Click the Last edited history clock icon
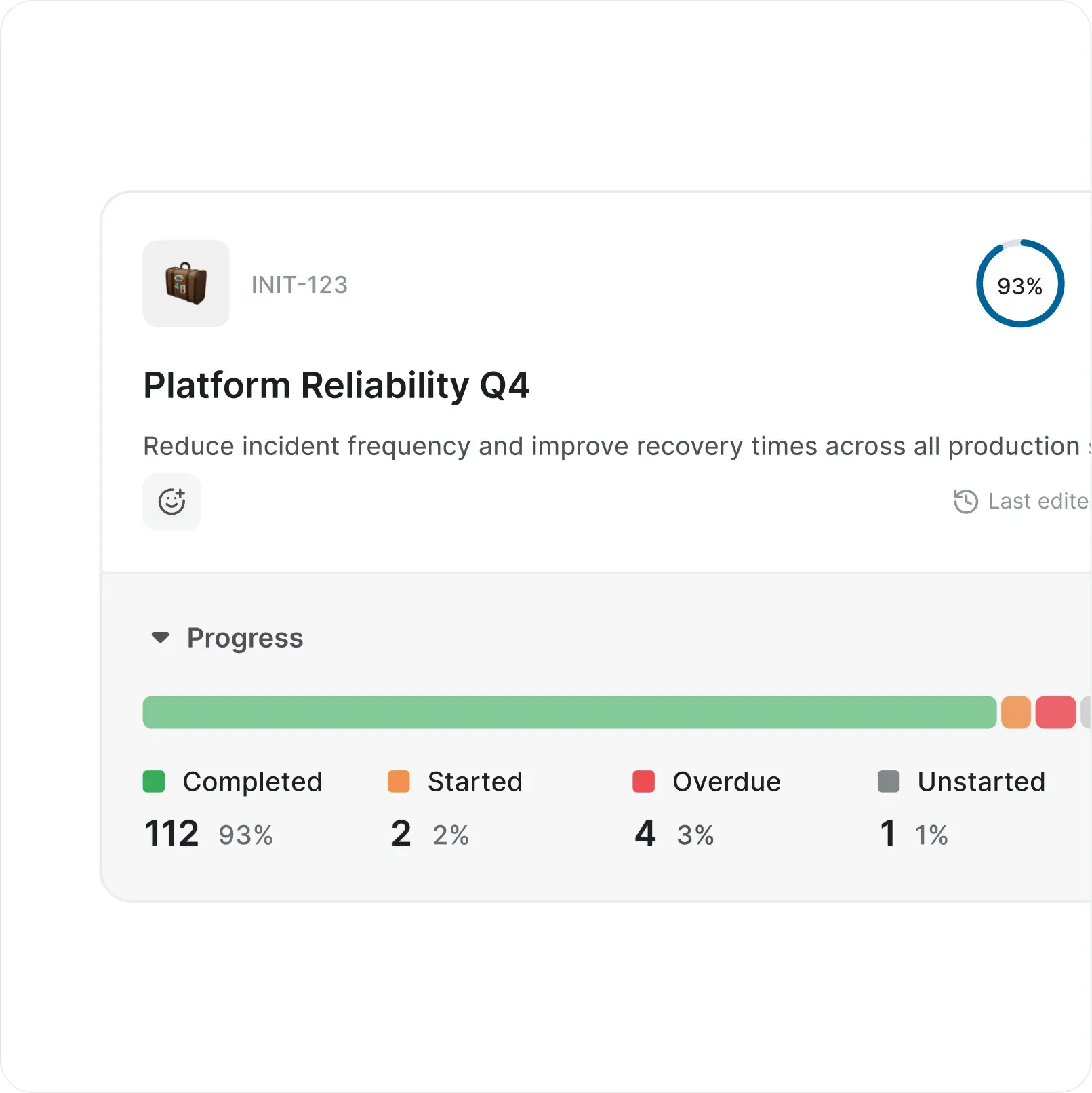This screenshot has width=1092, height=1093. 966,502
